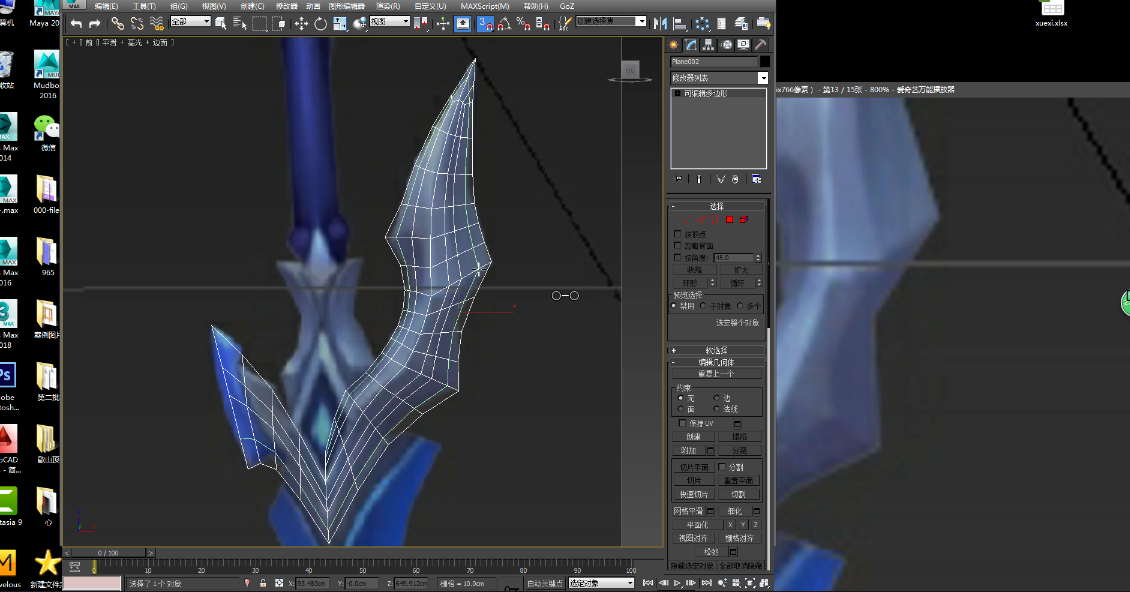
Task: Open the MAXScript(M) menu
Action: click(x=484, y=6)
